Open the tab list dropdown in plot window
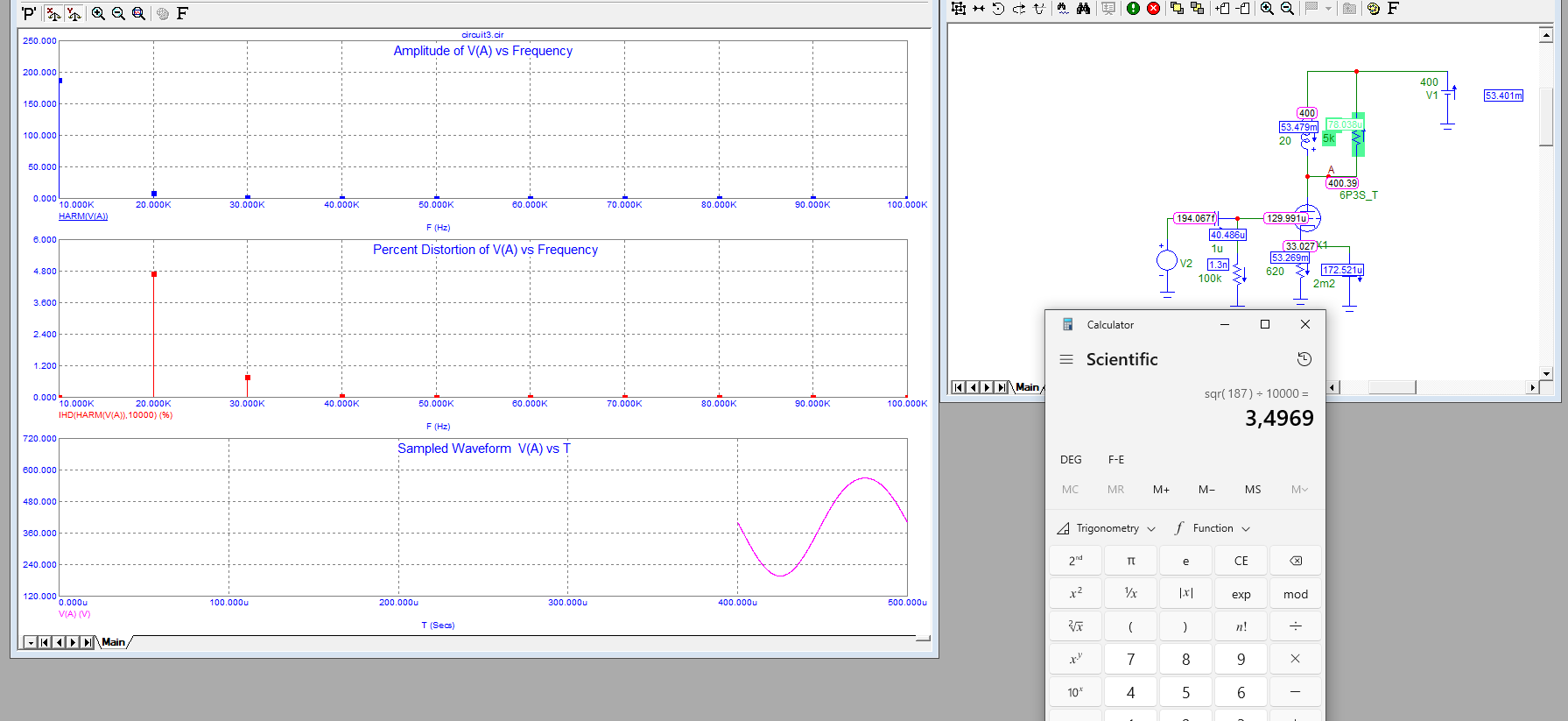The image size is (1568, 721). coord(31,642)
